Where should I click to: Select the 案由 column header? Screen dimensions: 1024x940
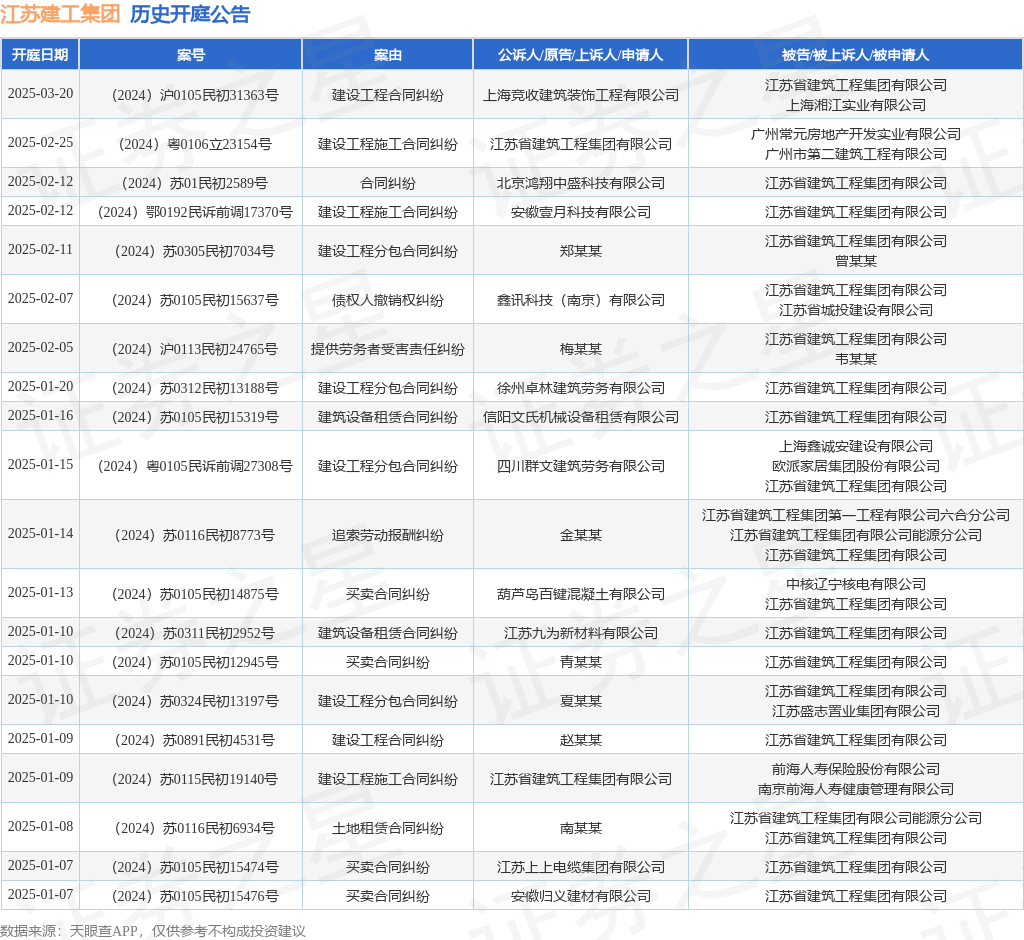(x=387, y=55)
